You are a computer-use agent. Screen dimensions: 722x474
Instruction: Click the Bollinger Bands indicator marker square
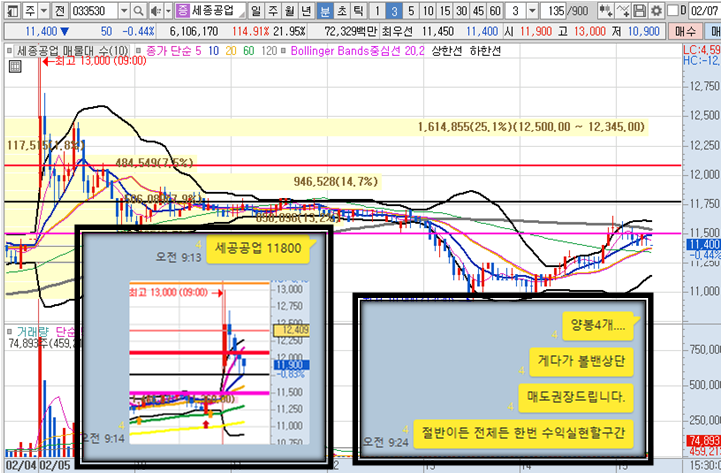pyautogui.click(x=283, y=50)
